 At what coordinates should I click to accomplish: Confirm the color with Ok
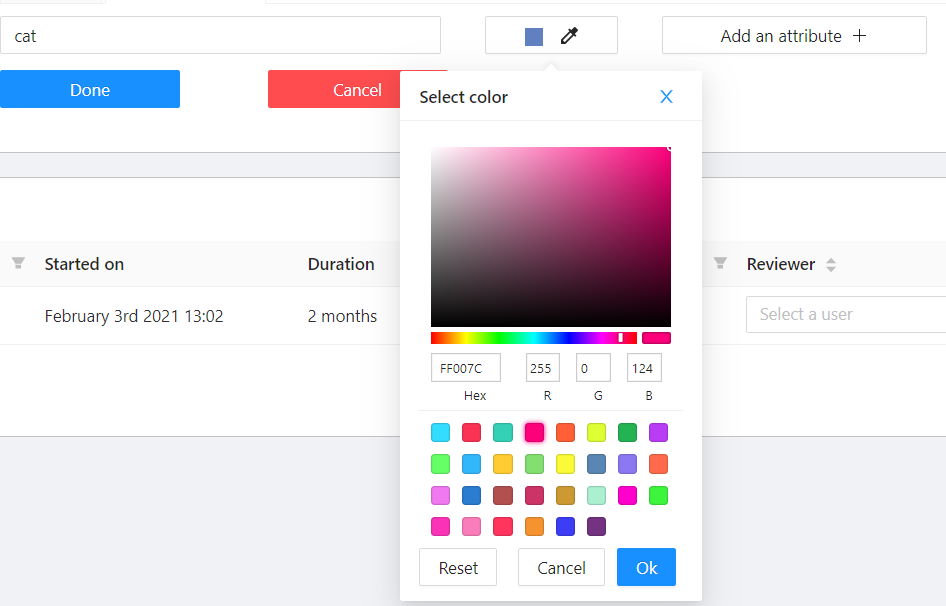(x=646, y=567)
